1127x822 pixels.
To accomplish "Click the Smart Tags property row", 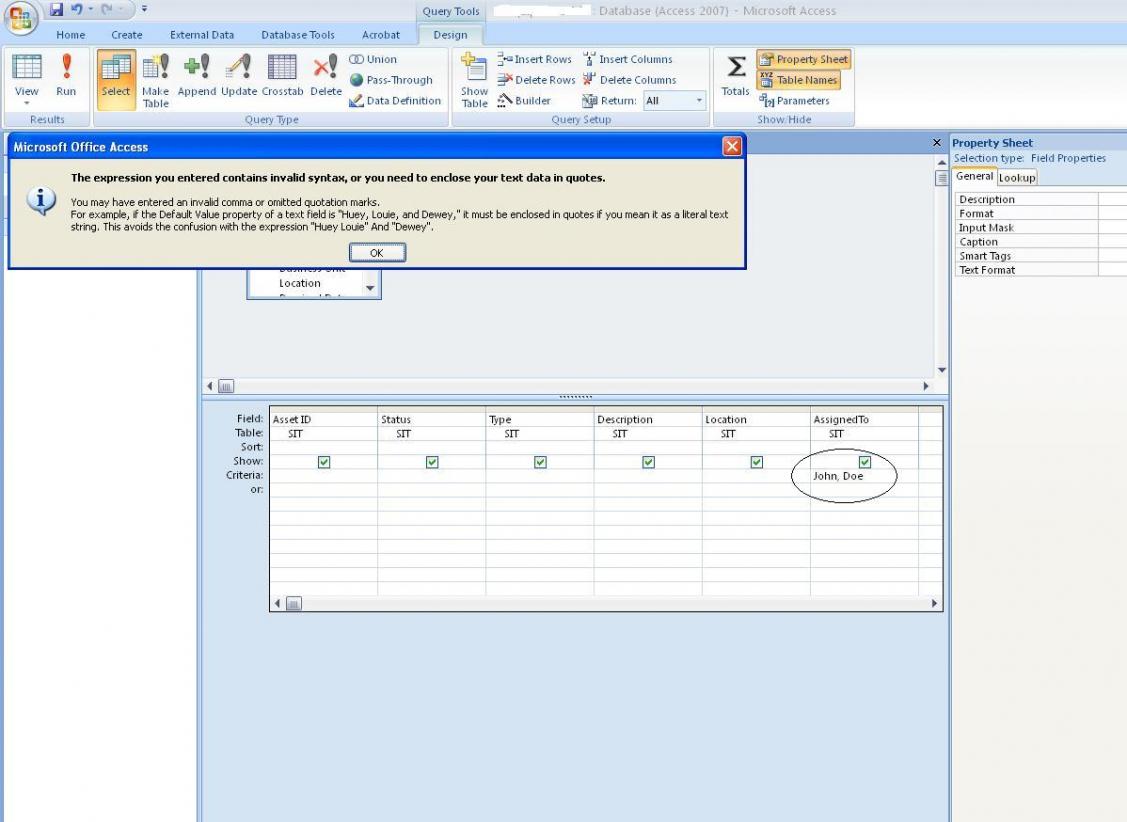I will (1040, 256).
